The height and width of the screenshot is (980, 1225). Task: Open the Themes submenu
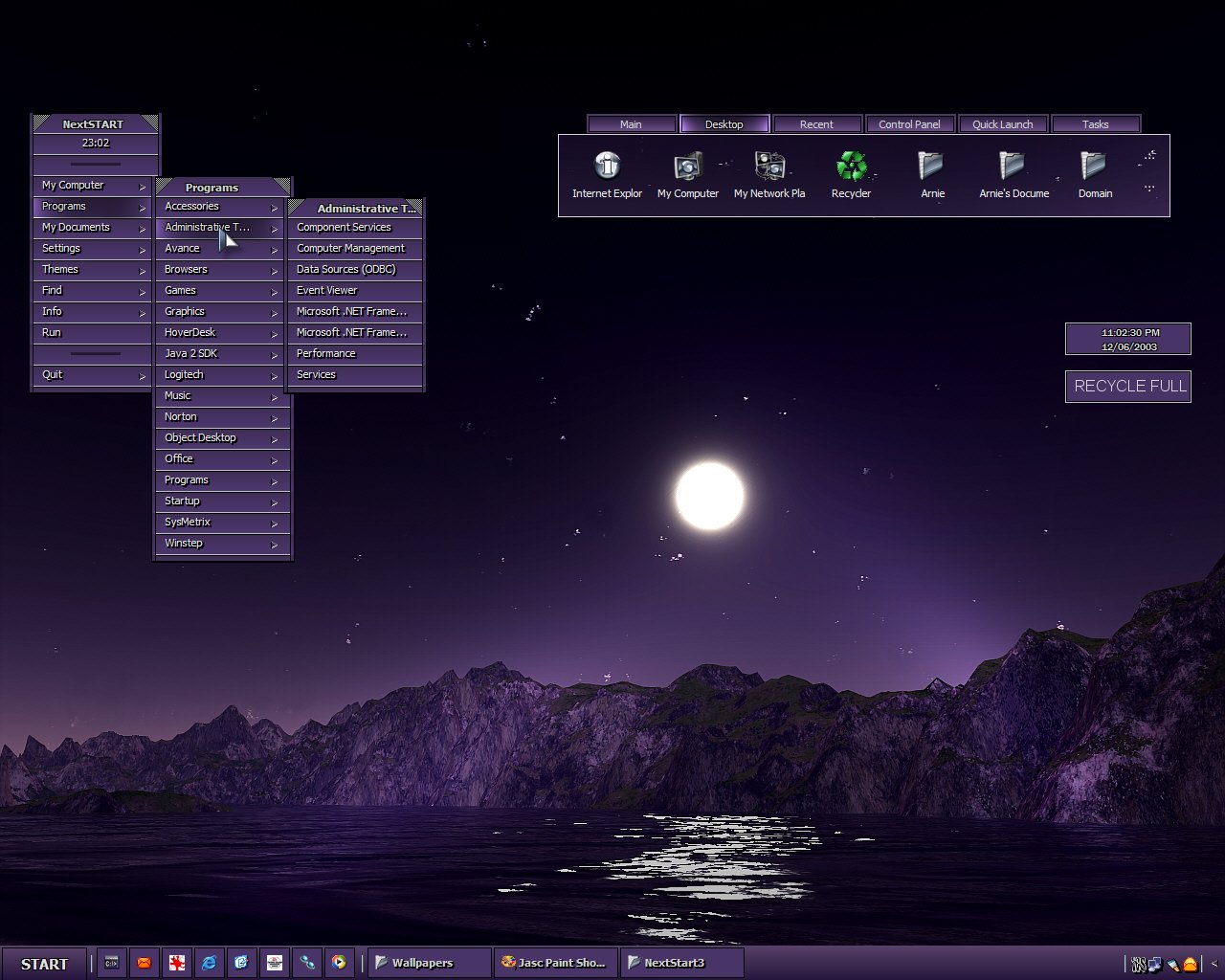tap(94, 270)
